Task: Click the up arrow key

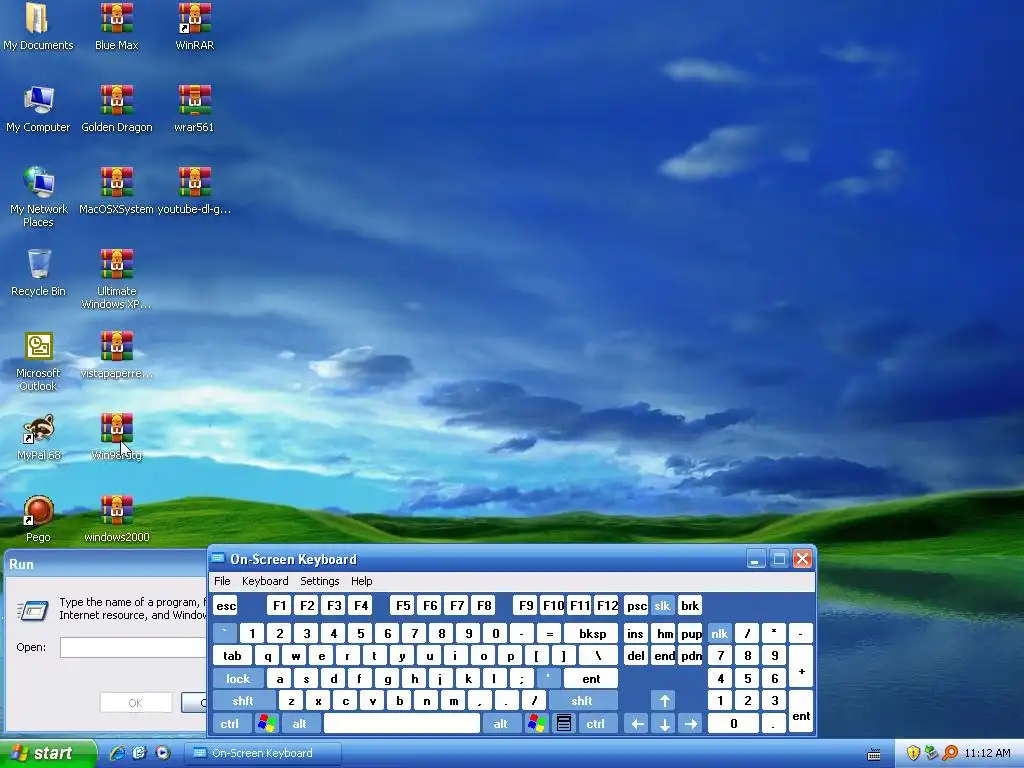Action: tap(664, 701)
